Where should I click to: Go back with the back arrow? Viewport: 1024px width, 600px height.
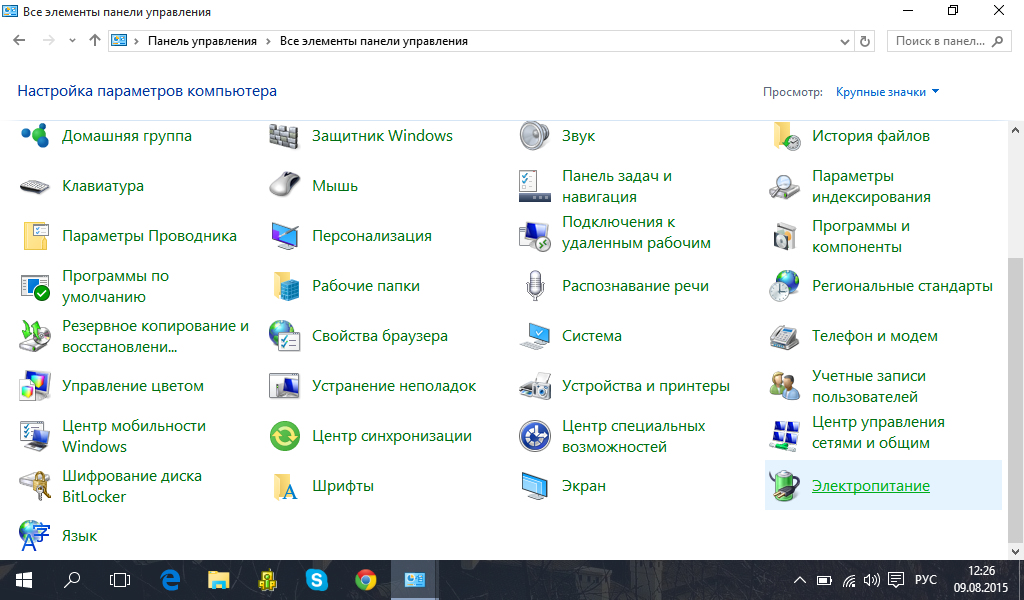tap(20, 40)
